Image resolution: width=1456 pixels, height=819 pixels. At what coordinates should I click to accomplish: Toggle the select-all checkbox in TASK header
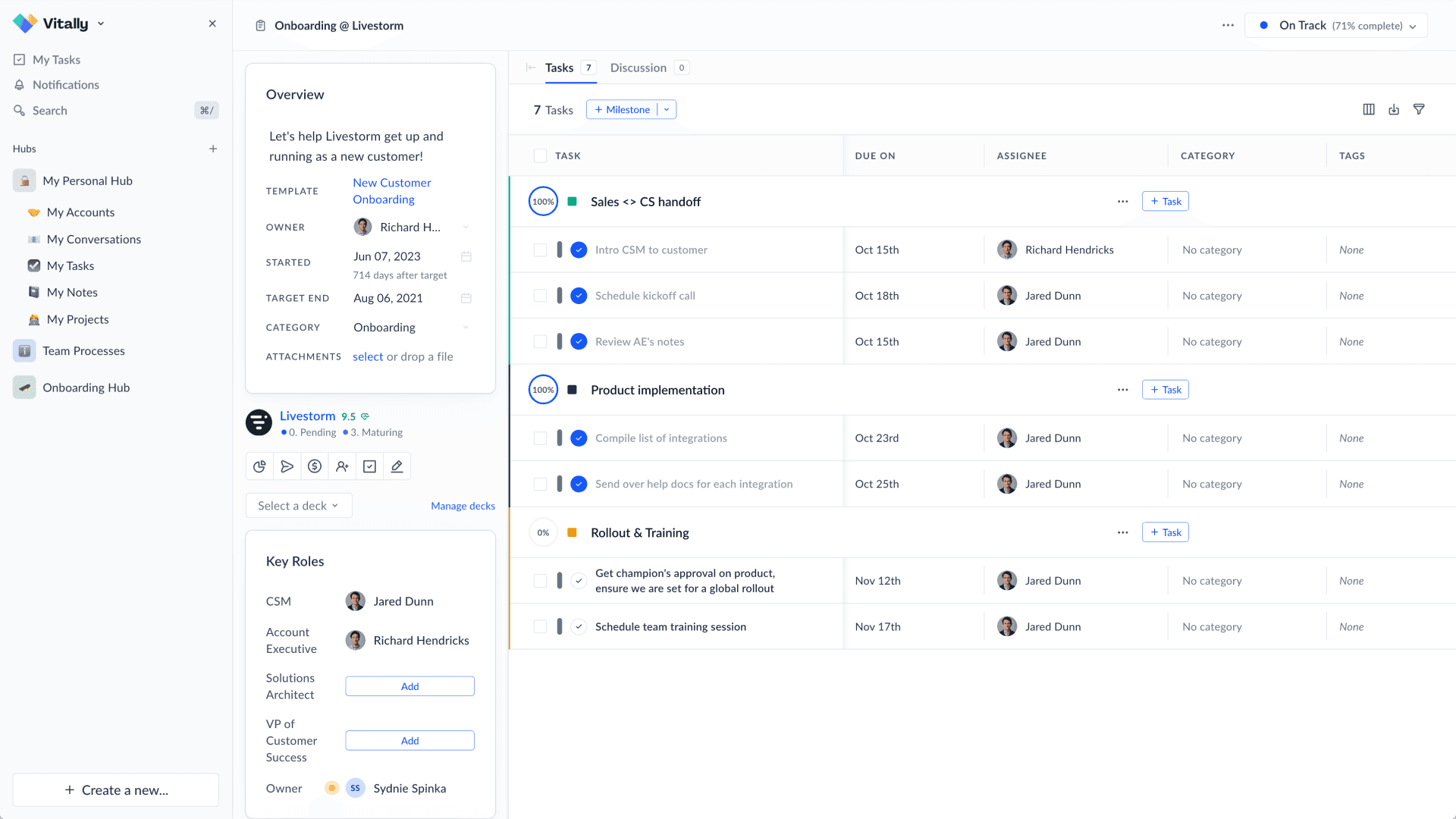click(540, 155)
